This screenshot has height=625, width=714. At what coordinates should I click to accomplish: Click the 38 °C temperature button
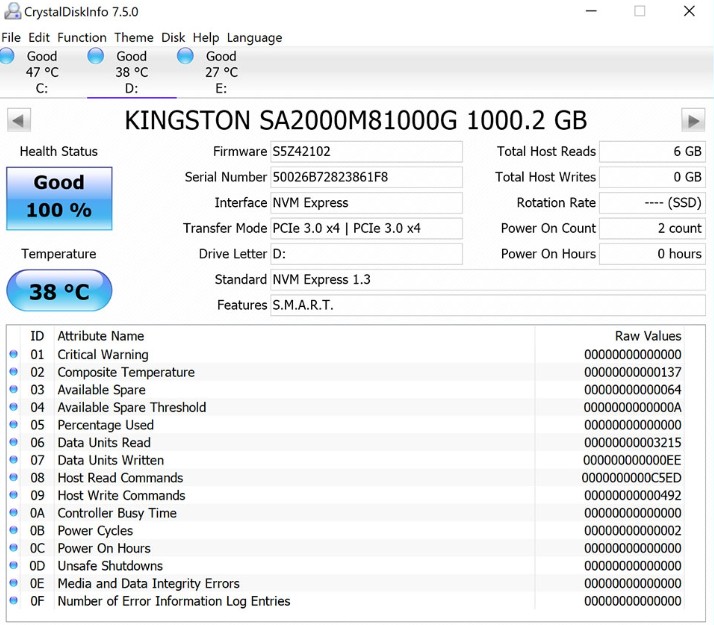coord(59,292)
